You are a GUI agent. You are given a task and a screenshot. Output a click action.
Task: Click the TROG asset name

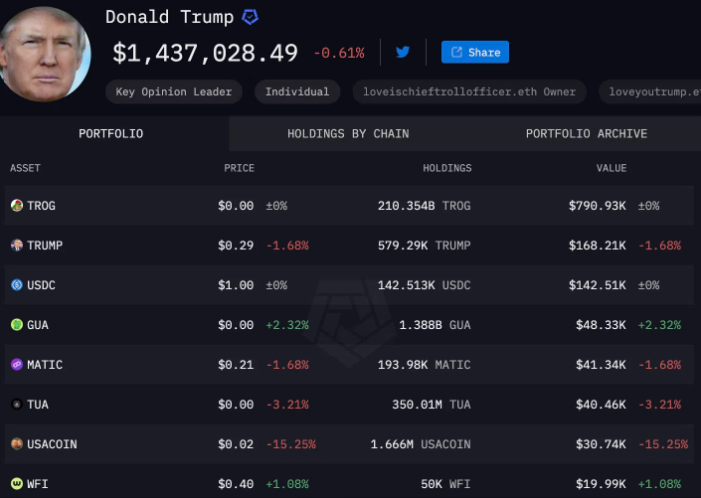[41, 206]
